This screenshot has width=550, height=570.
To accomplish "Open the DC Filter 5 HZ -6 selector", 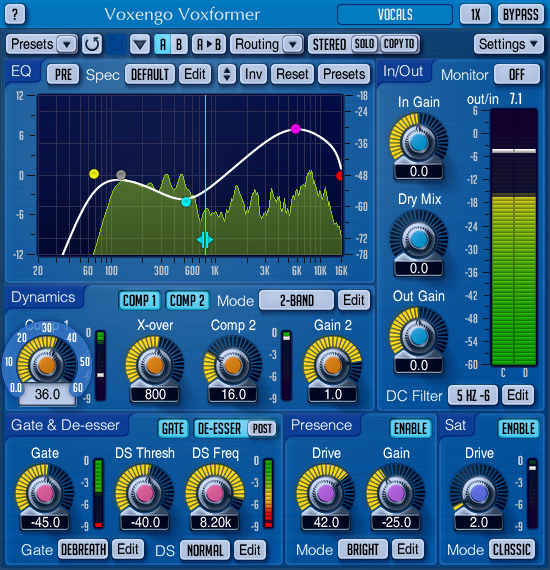I will tap(473, 395).
